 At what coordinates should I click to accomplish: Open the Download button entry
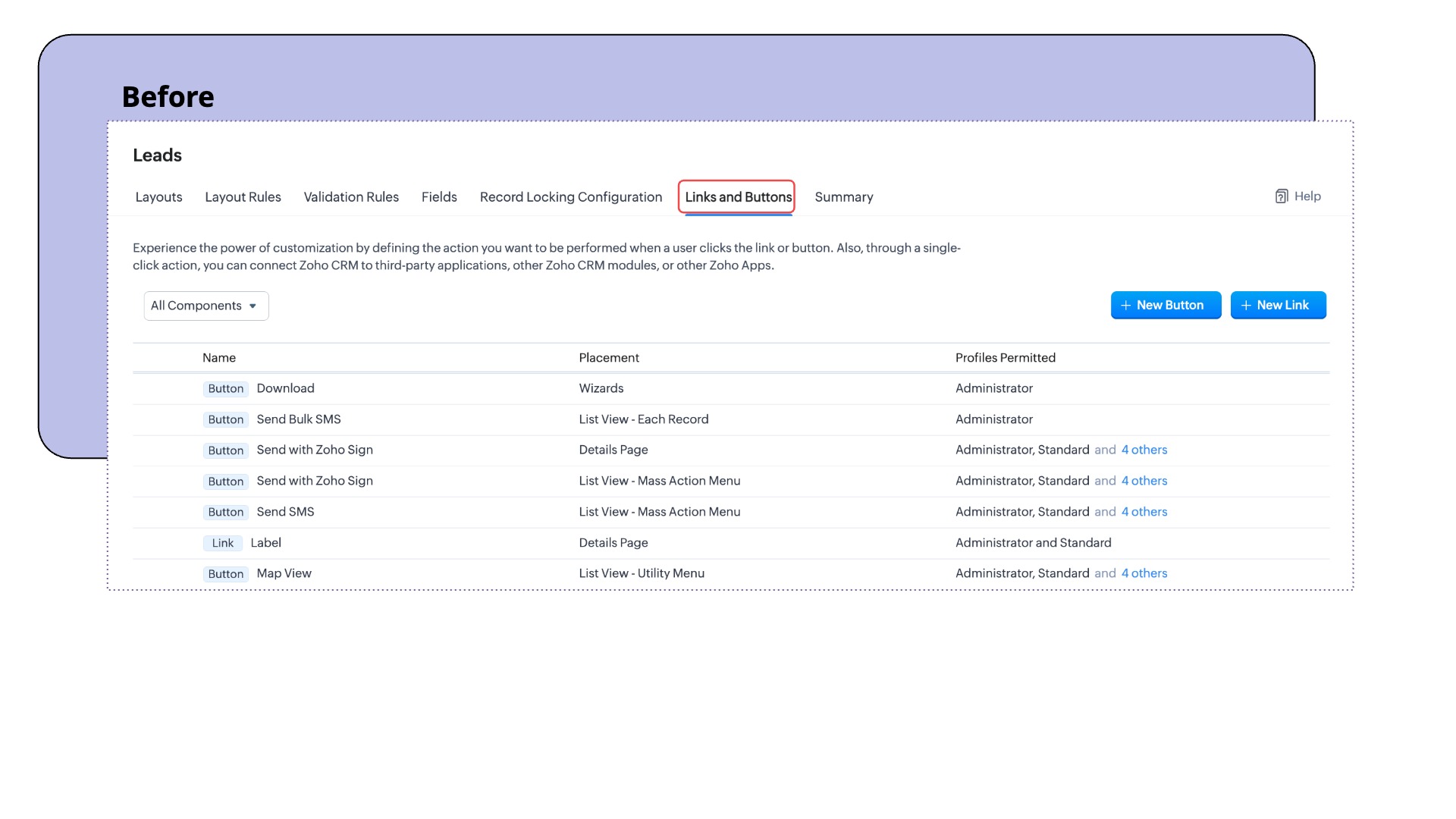pyautogui.click(x=285, y=388)
